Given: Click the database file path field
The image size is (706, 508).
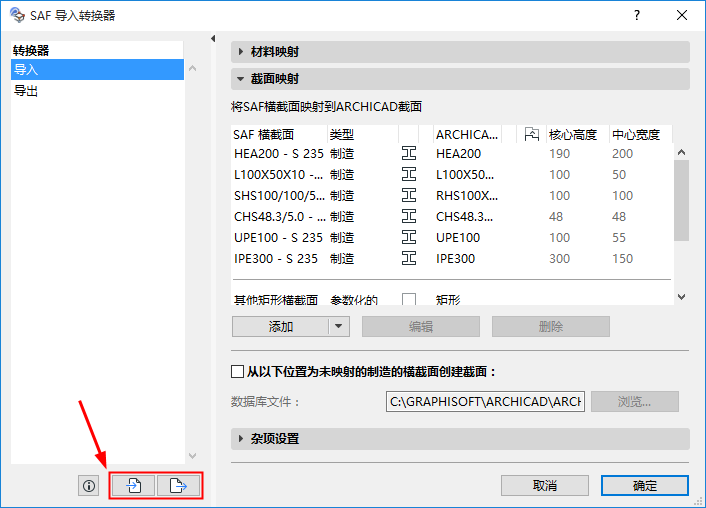Looking at the screenshot, I should coord(485,401).
